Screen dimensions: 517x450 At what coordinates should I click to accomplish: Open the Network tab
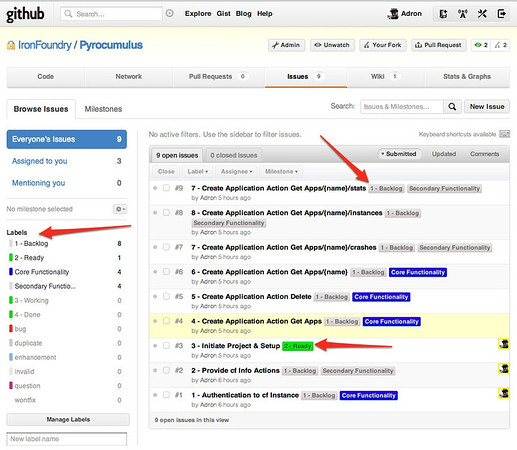(x=129, y=77)
